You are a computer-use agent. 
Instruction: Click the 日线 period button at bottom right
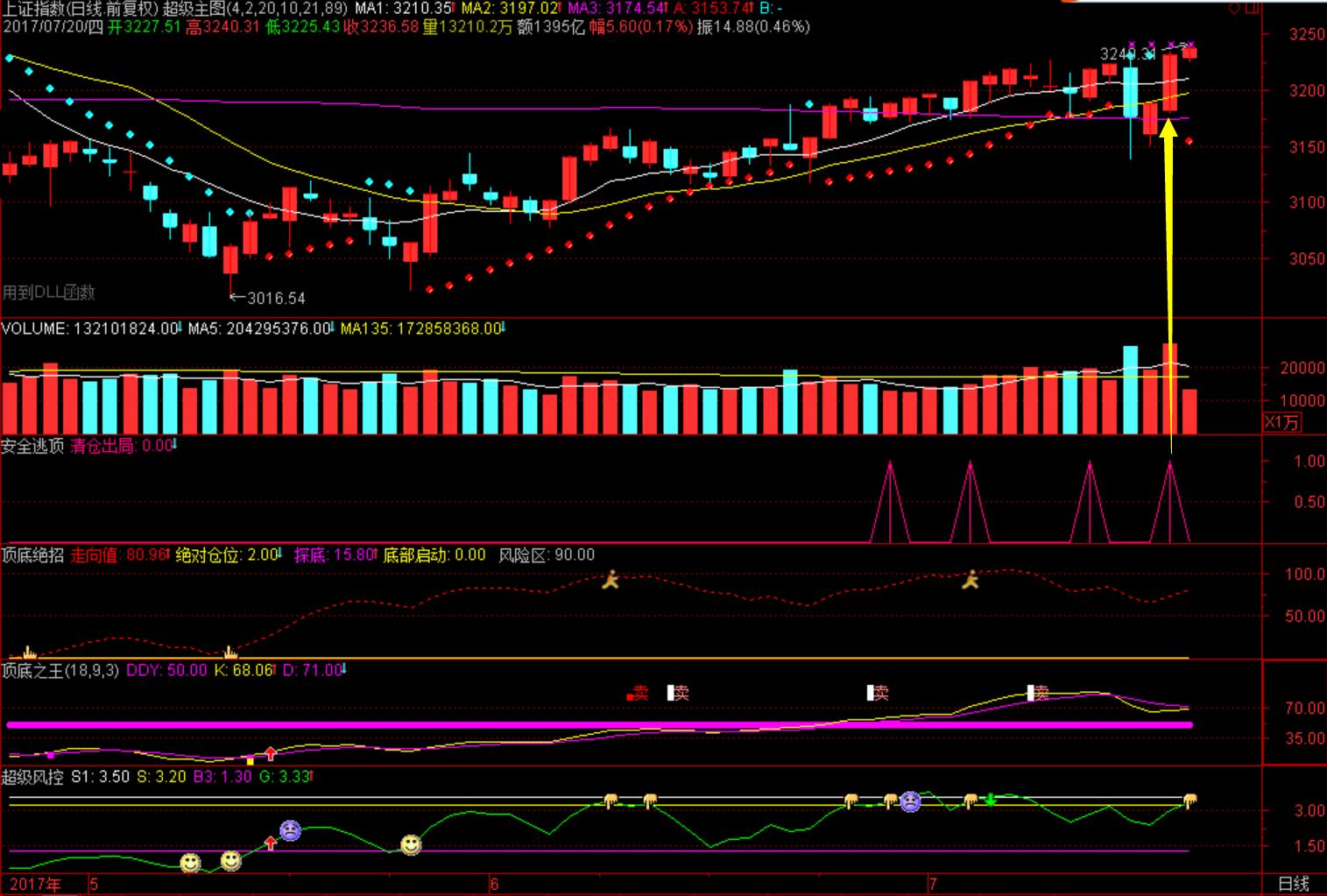click(x=1294, y=884)
